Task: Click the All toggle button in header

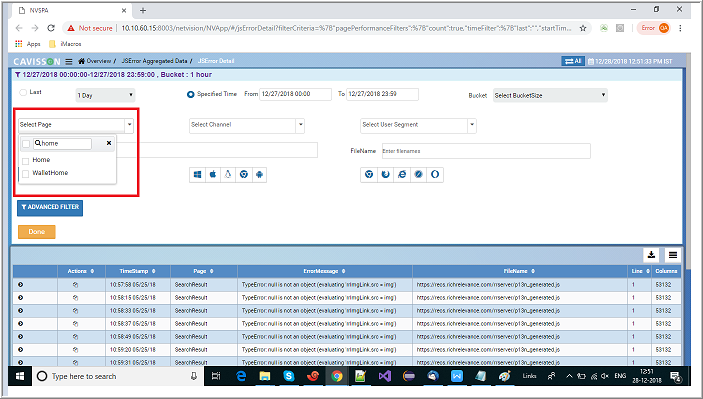Action: click(573, 61)
